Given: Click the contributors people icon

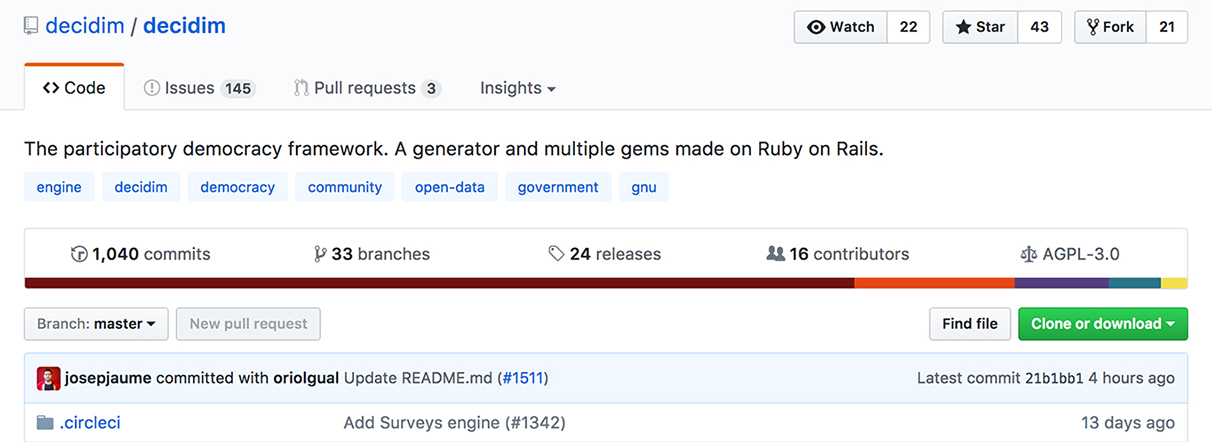Looking at the screenshot, I should click(775, 254).
